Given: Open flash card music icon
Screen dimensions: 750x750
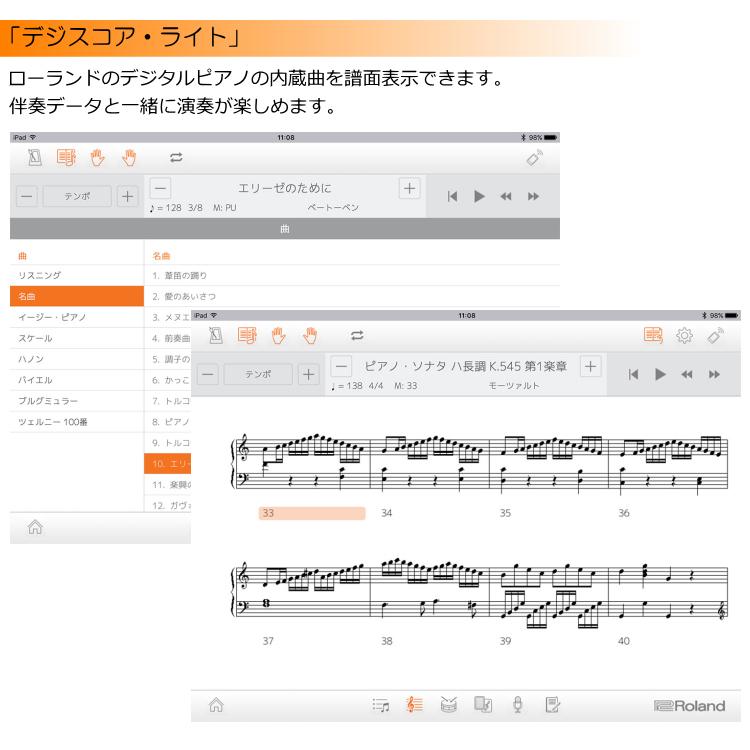Looking at the screenshot, I should [483, 705].
